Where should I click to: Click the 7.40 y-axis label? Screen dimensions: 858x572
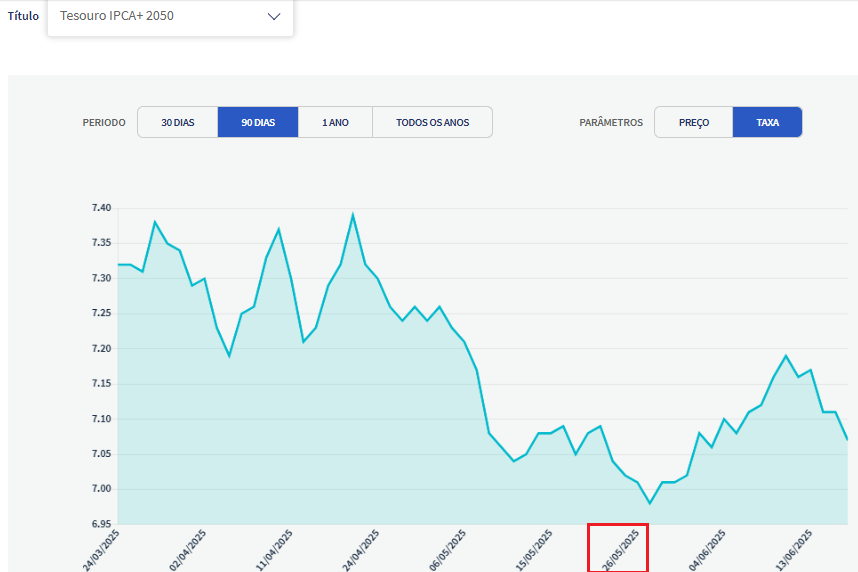click(x=101, y=207)
